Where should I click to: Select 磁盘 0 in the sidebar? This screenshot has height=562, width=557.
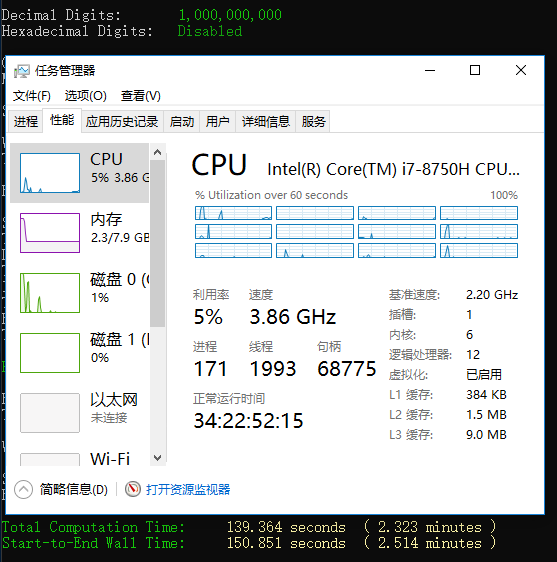80,293
